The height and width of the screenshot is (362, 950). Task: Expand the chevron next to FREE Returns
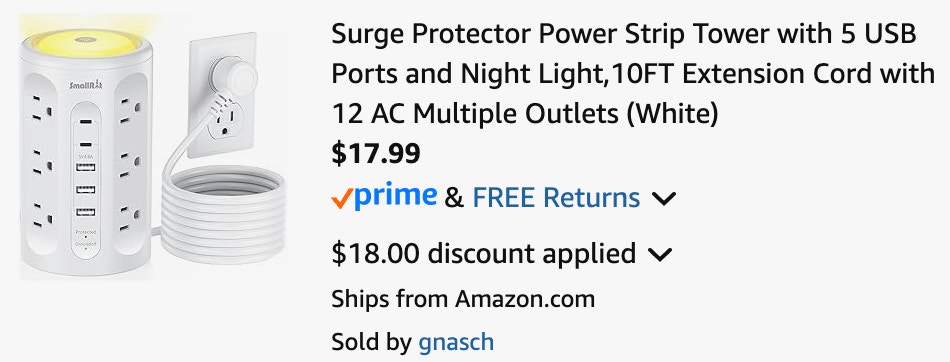663,198
